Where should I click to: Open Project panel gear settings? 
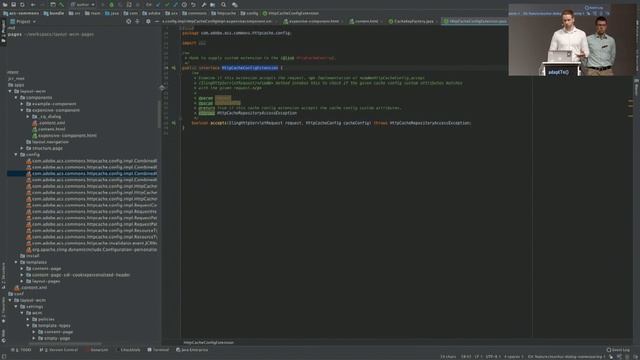148,21
